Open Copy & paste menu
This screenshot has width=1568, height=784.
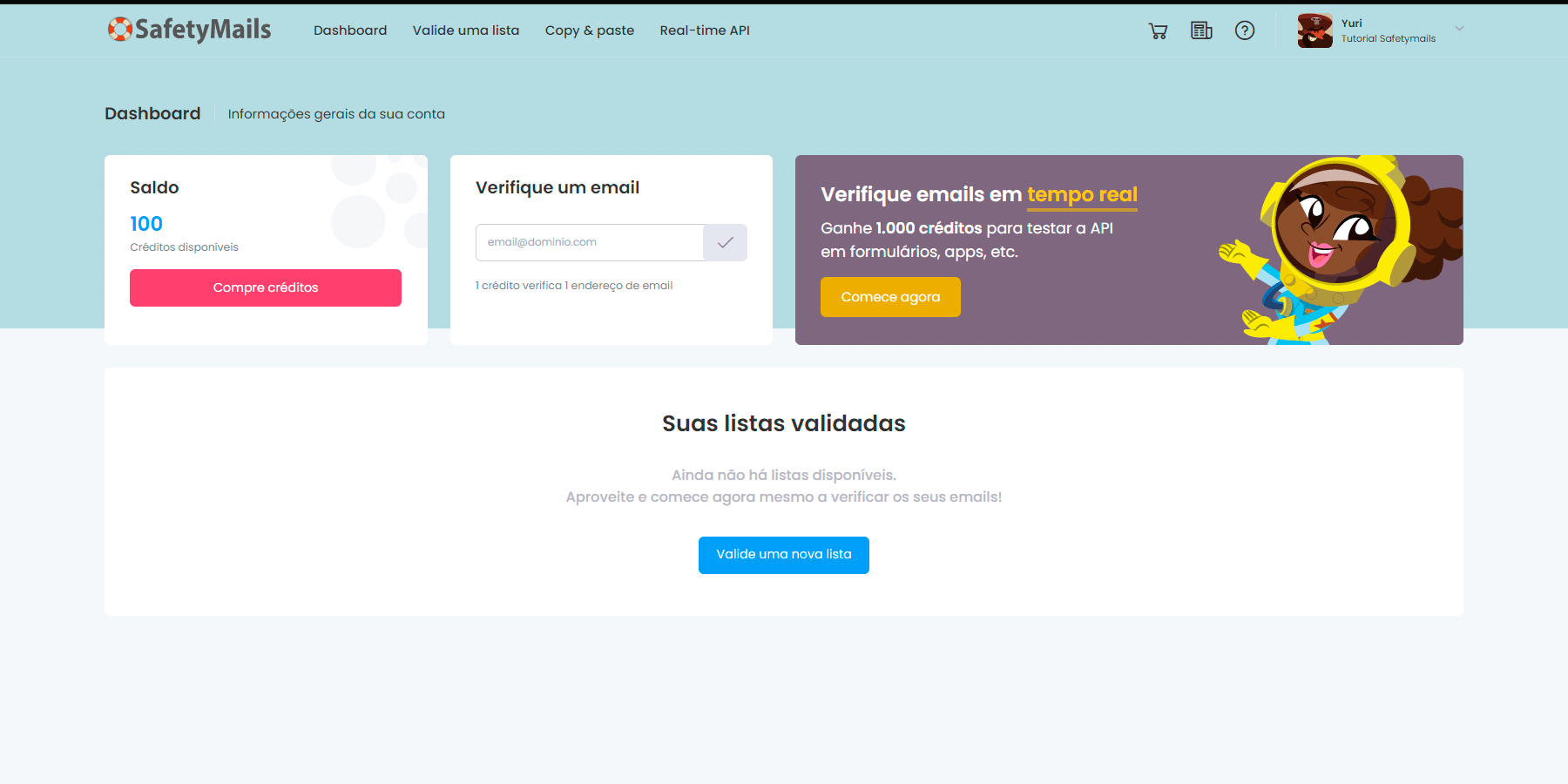590,30
